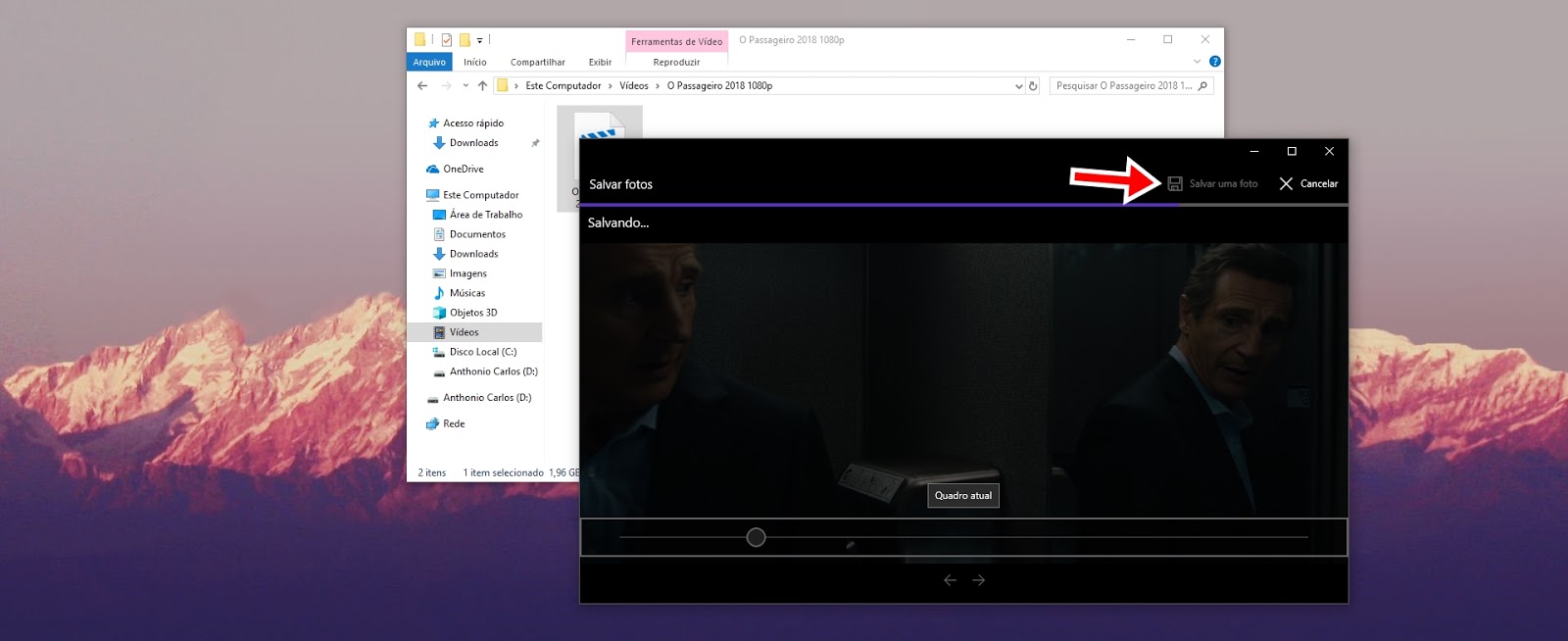The width and height of the screenshot is (1568, 641).
Task: Click the Objetos 3D cube icon
Action: (439, 313)
